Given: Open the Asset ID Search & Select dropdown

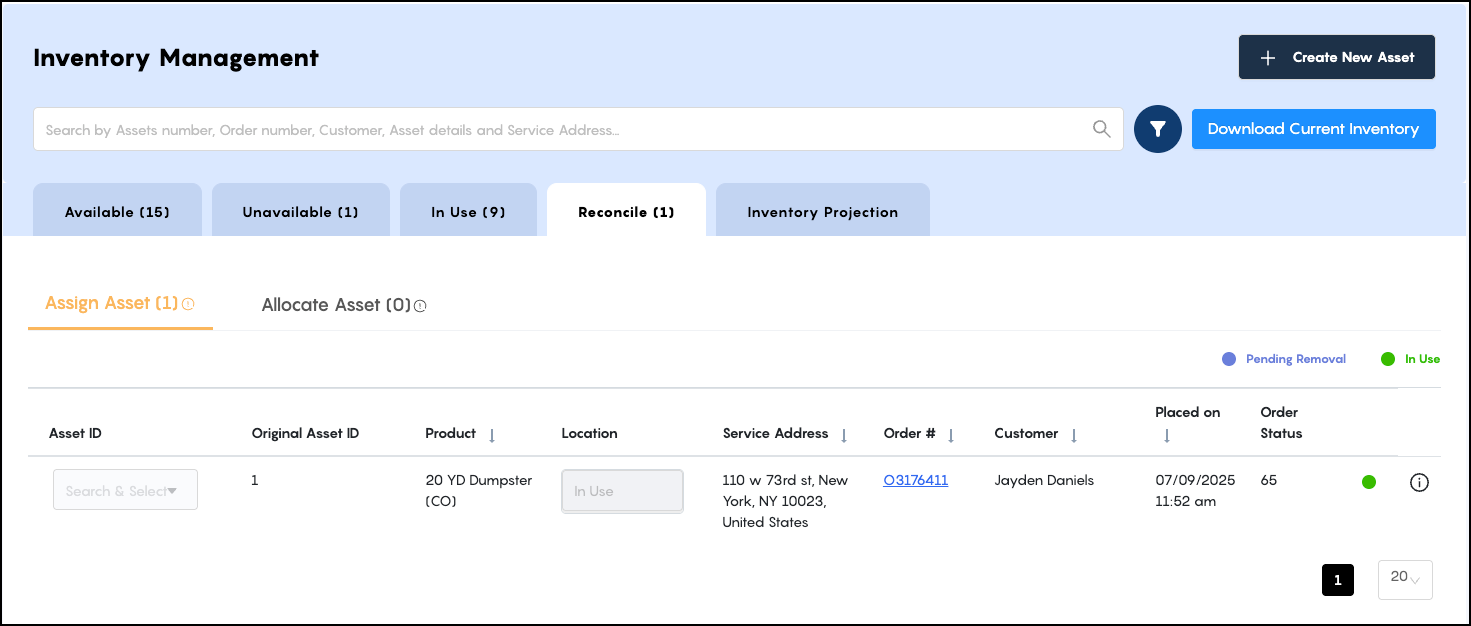Looking at the screenshot, I should pyautogui.click(x=125, y=489).
